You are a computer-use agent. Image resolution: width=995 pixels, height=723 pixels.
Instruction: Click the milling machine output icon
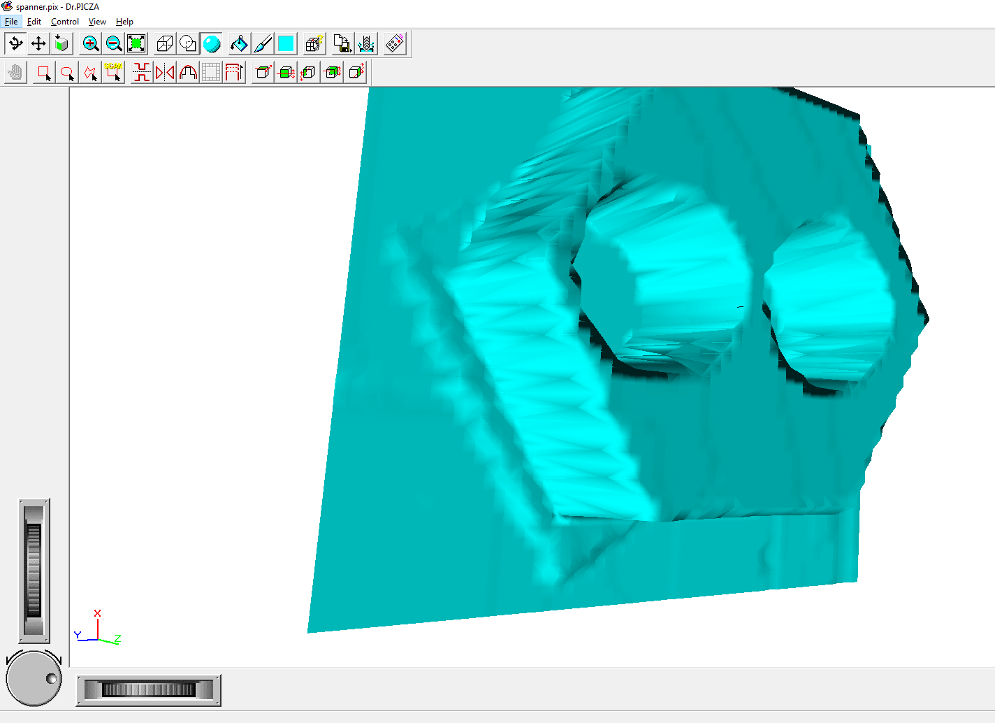[x=366, y=43]
